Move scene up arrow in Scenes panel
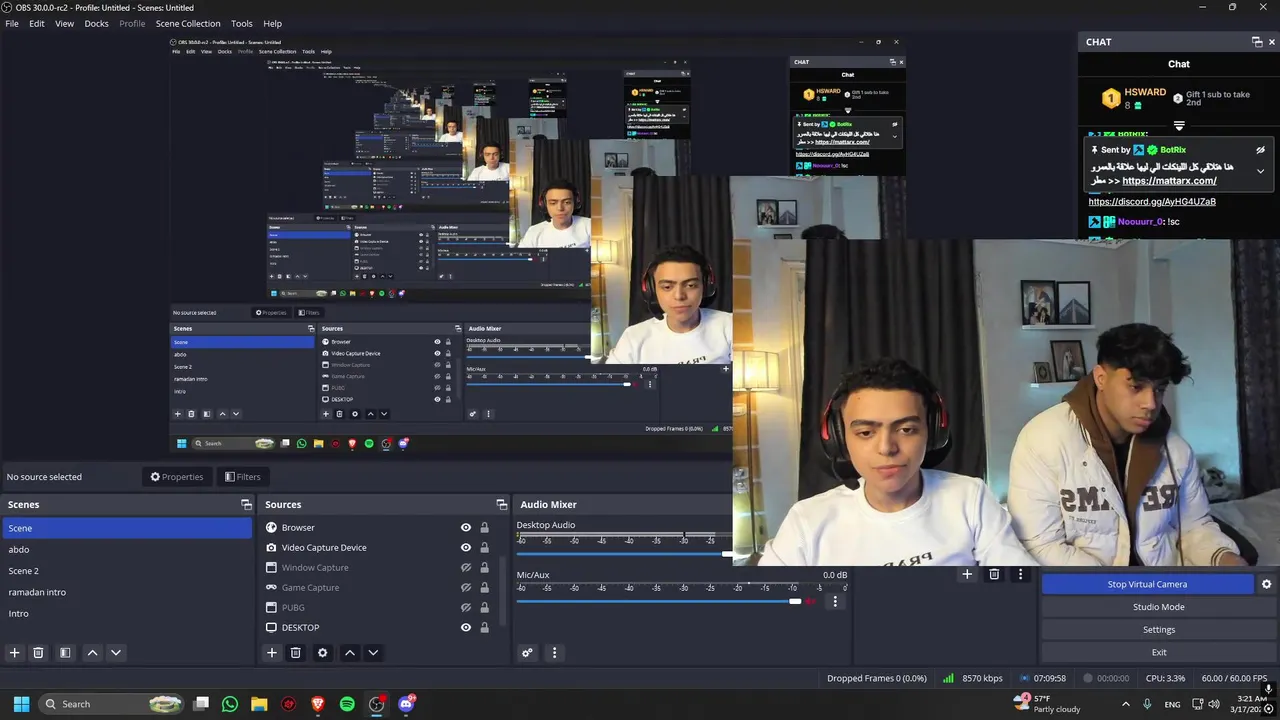This screenshot has height=720, width=1280. click(x=92, y=653)
